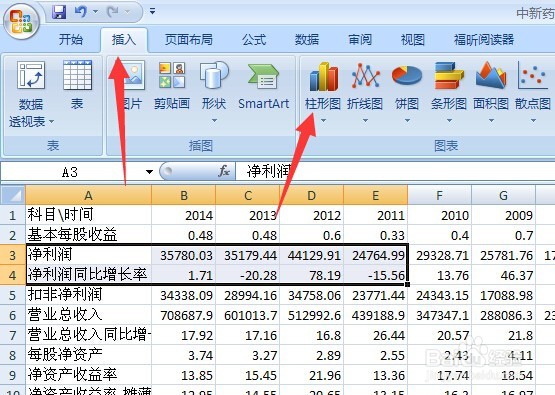Click cell 扣非净利润
Image resolution: width=555 pixels, height=395 pixels.
[x=88, y=295]
